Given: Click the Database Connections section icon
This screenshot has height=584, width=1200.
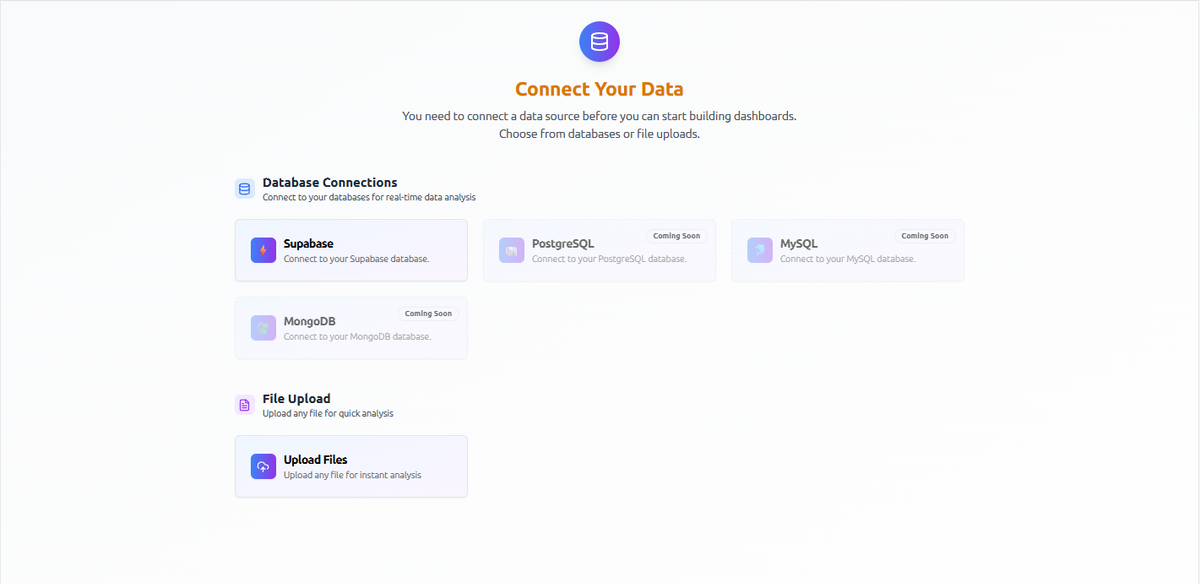Looking at the screenshot, I should click(244, 189).
